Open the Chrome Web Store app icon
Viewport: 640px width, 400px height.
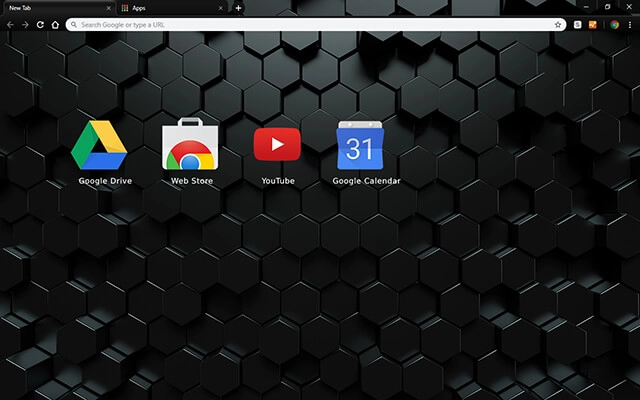click(x=190, y=144)
